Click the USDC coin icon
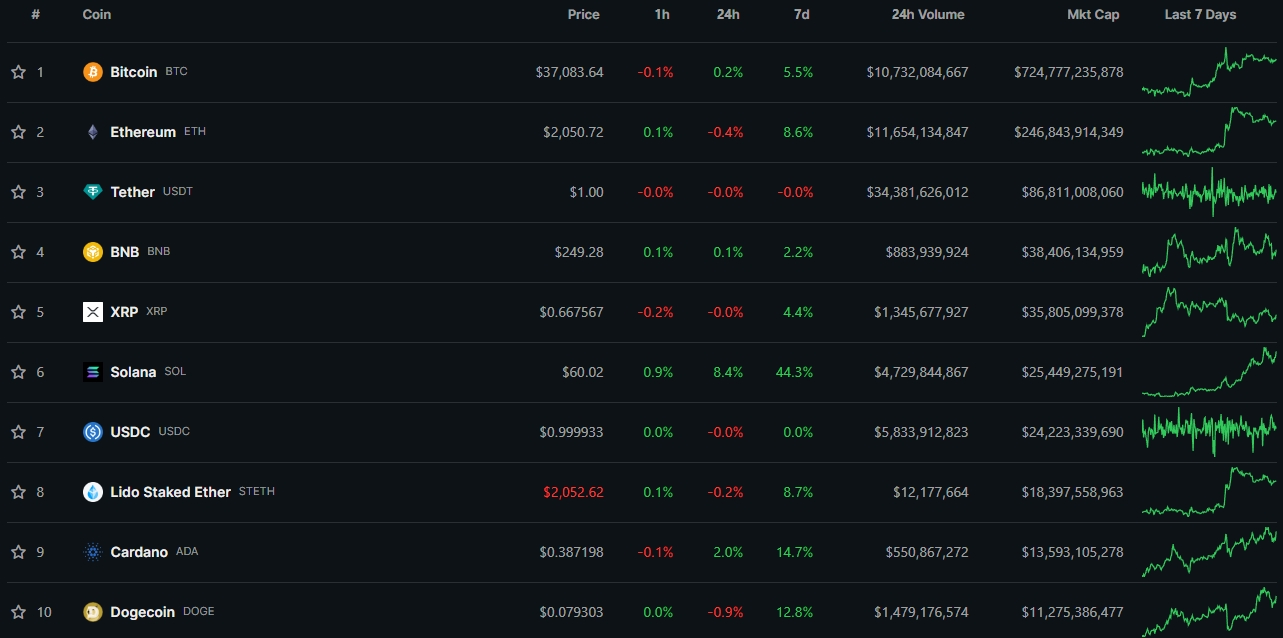 [x=93, y=432]
